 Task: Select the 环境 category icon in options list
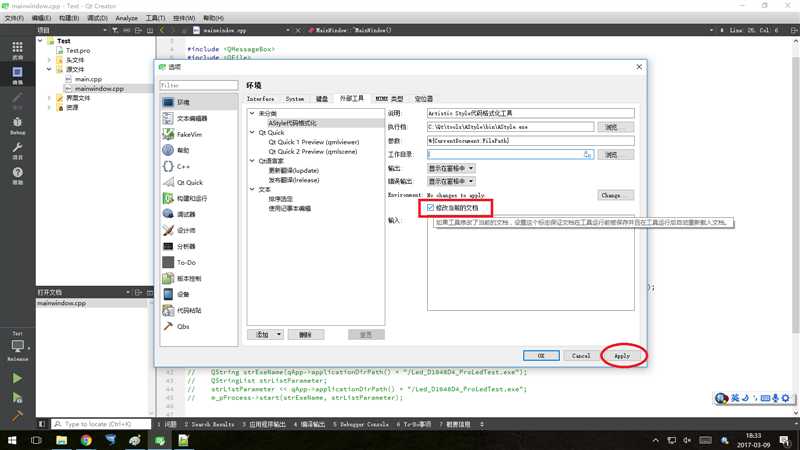coord(168,102)
